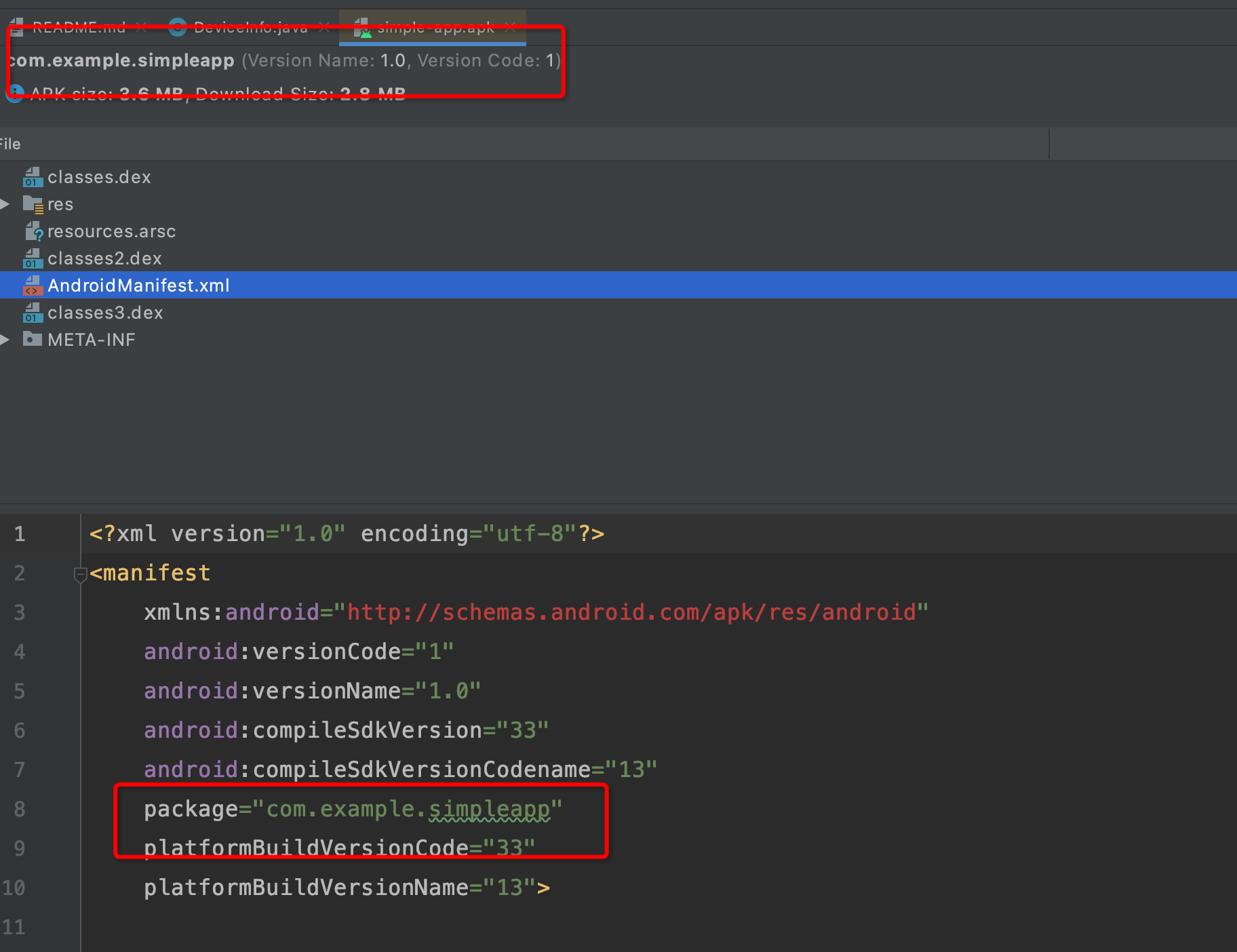Viewport: 1237px width, 952px height.
Task: Select classes2.dex file
Action: click(104, 258)
